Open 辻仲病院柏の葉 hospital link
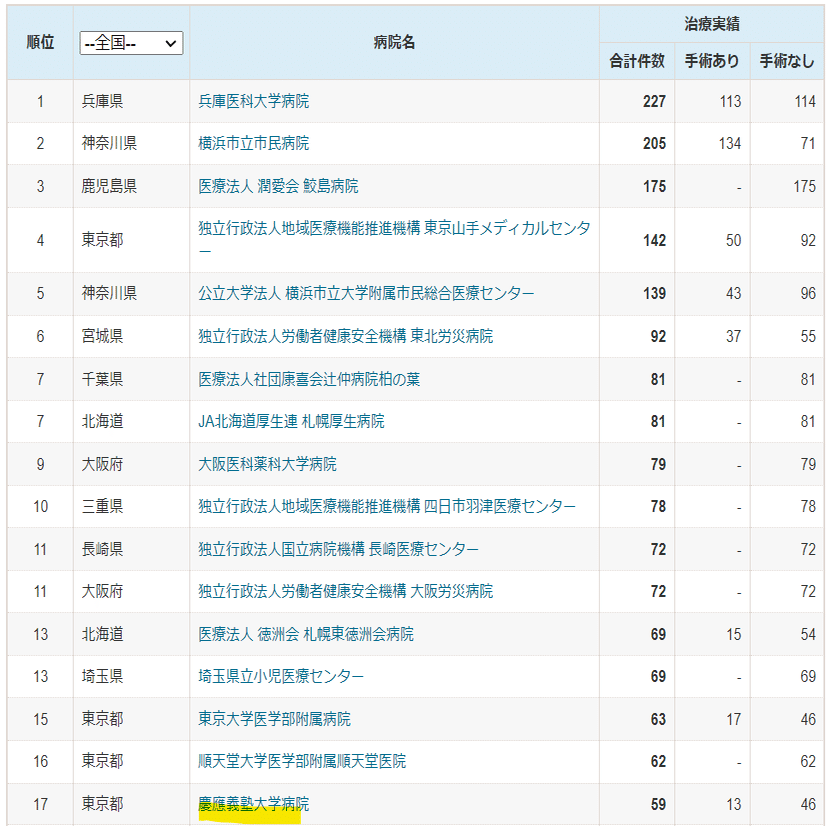This screenshot has width=826, height=826. point(309,379)
